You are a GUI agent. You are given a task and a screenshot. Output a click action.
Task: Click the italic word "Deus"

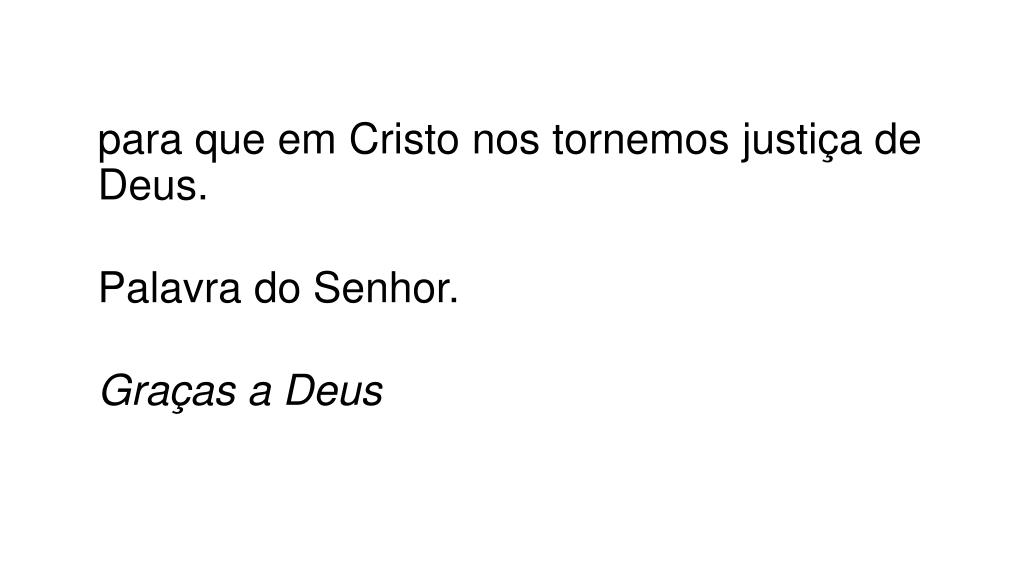pos(333,390)
